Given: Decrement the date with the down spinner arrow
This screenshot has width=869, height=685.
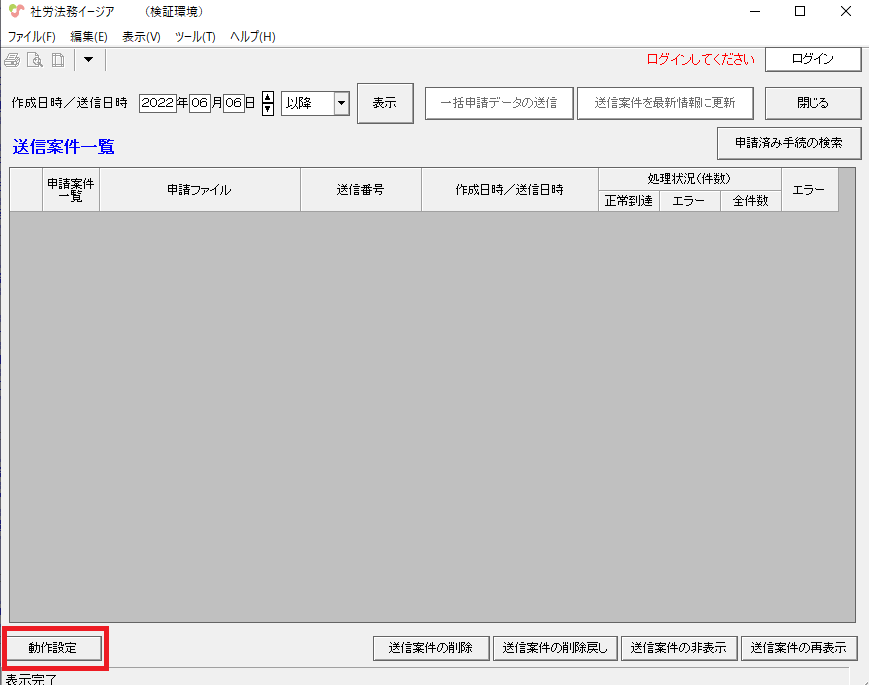Looking at the screenshot, I should (267, 109).
